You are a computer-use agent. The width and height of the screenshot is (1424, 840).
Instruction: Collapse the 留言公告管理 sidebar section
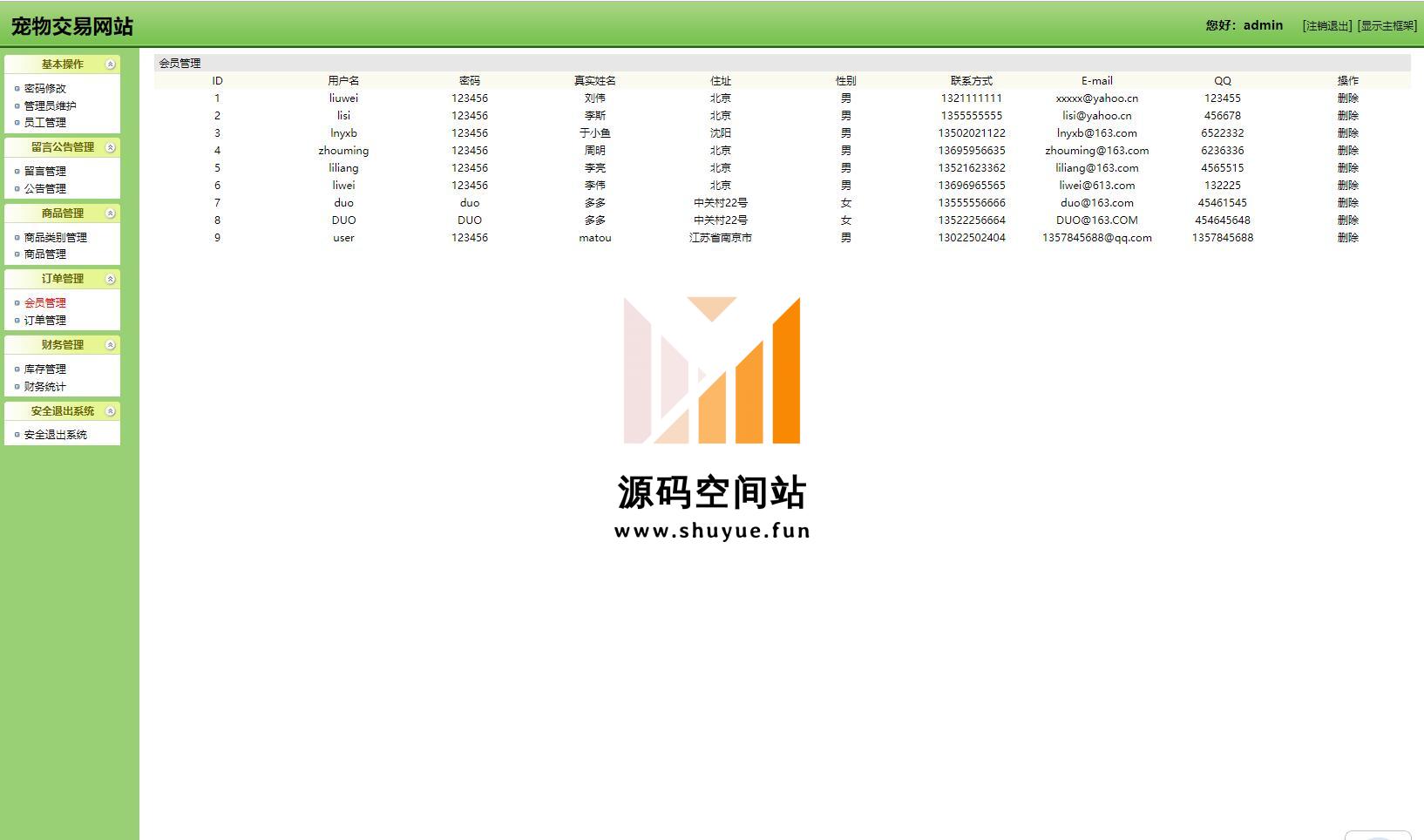click(110, 147)
